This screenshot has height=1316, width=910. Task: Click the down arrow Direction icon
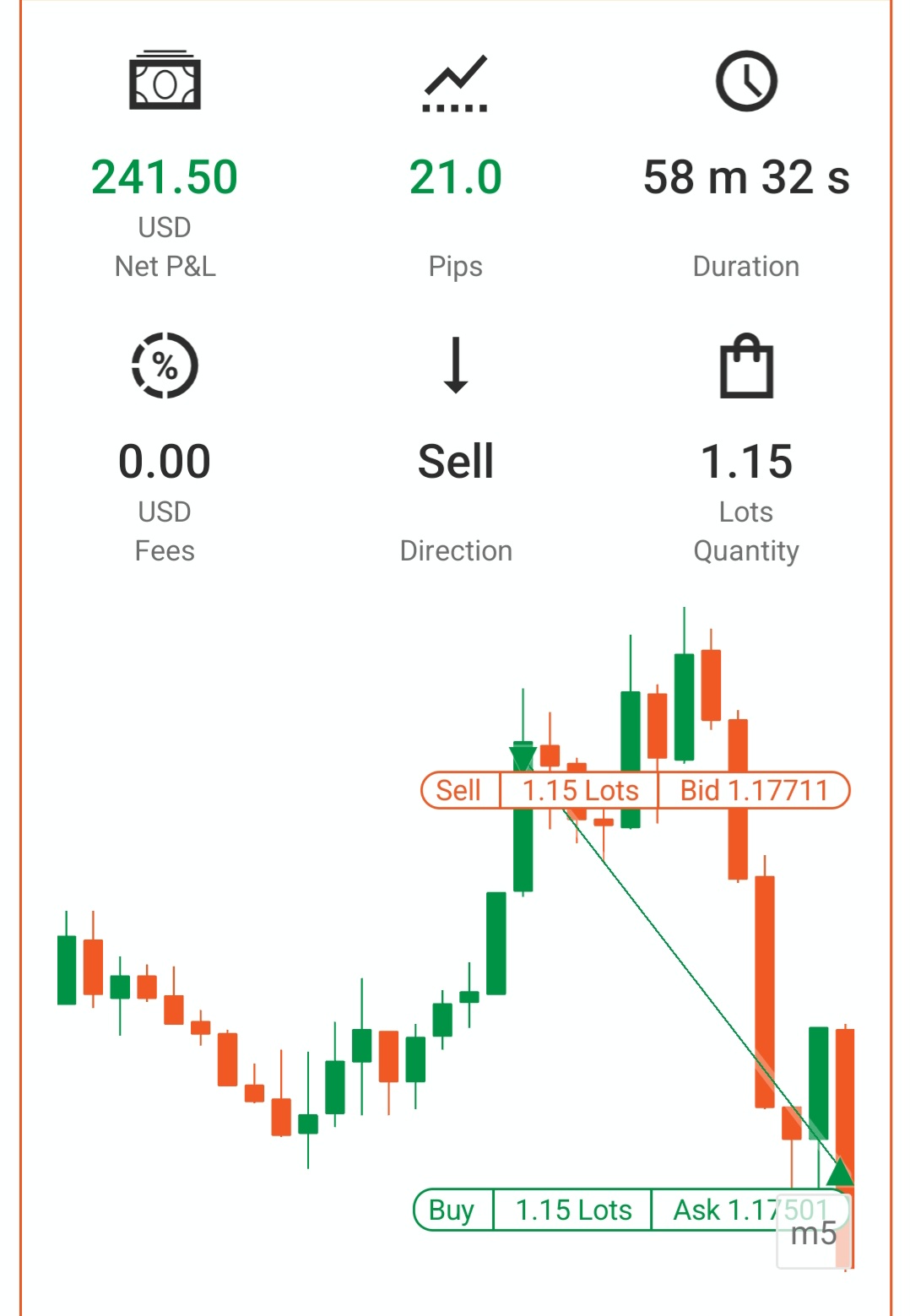click(x=456, y=365)
